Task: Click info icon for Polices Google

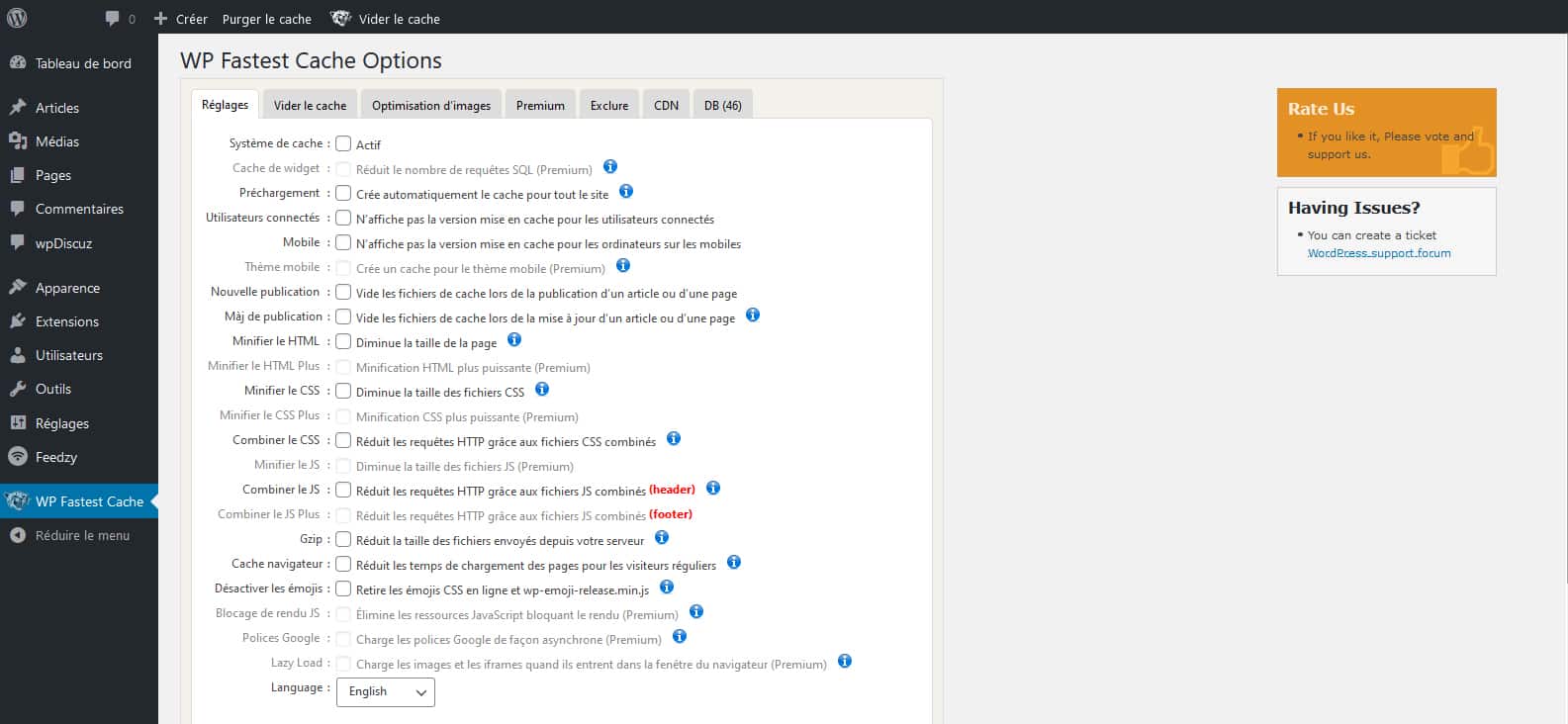Action: pyautogui.click(x=680, y=636)
